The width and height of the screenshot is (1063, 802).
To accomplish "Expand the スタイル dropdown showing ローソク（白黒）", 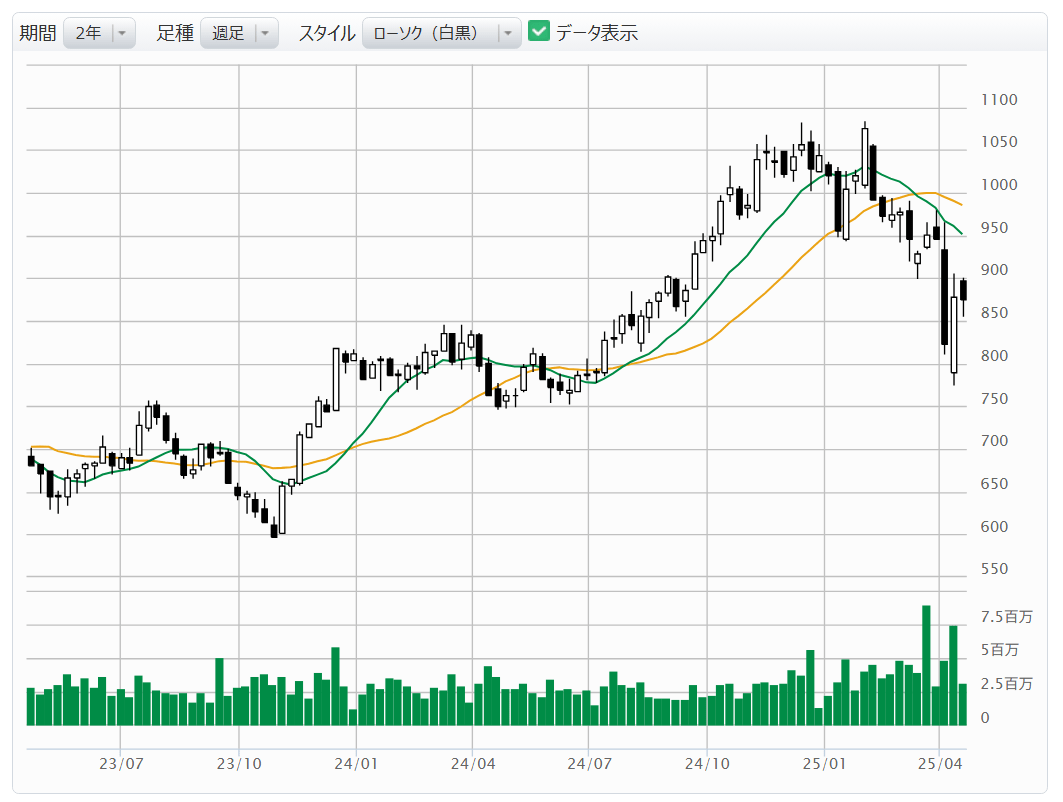I will tap(441, 33).
